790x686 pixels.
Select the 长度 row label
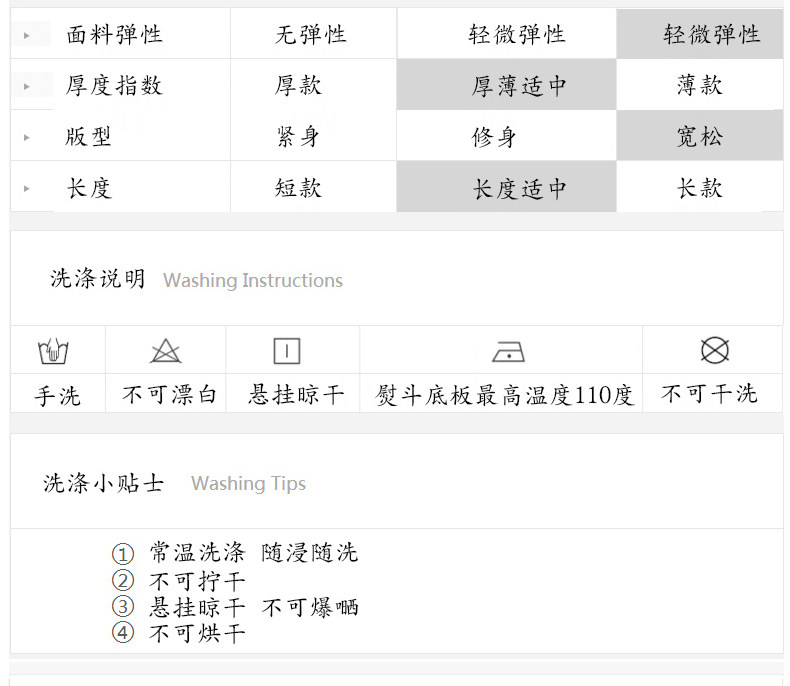89,188
